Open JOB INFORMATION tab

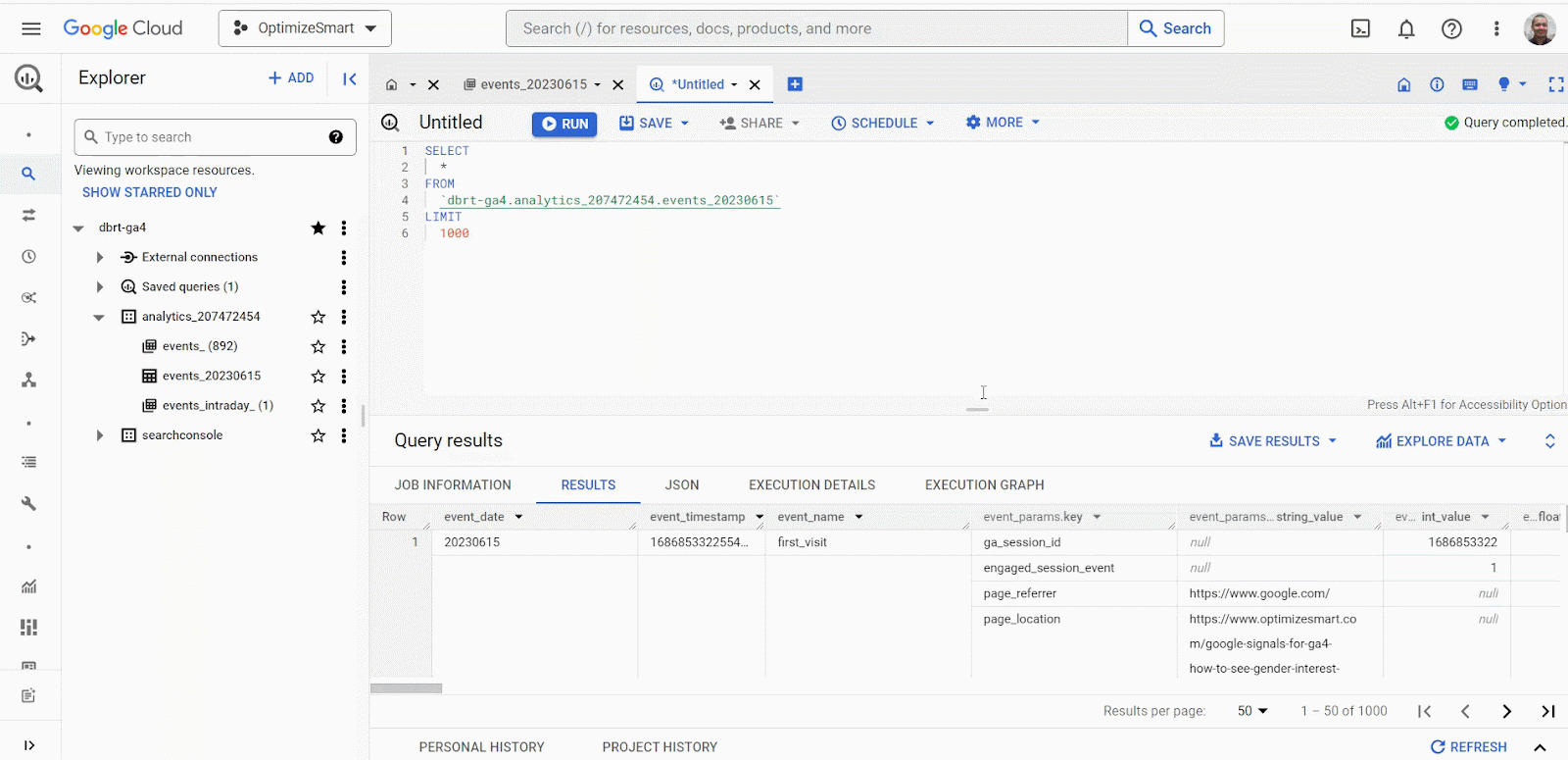[453, 485]
